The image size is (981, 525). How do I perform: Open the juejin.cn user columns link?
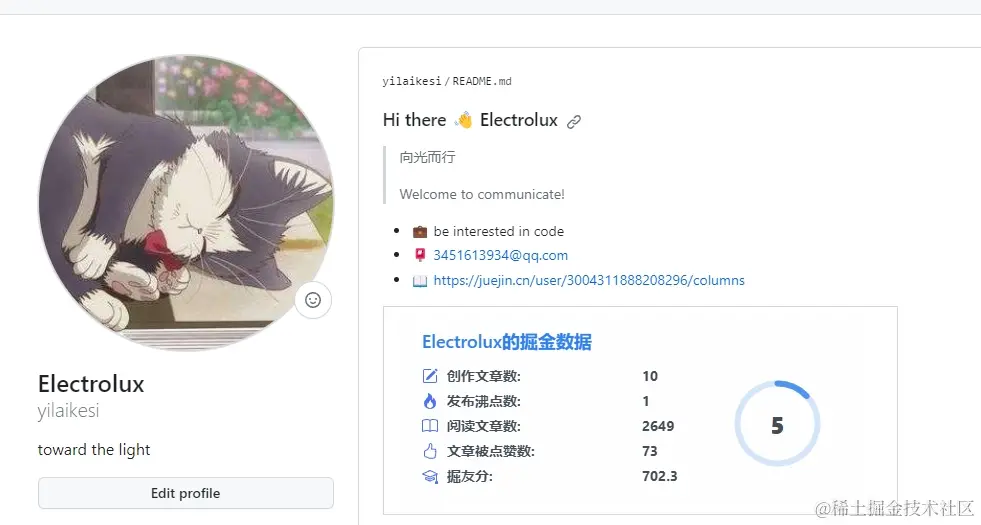[x=589, y=281]
